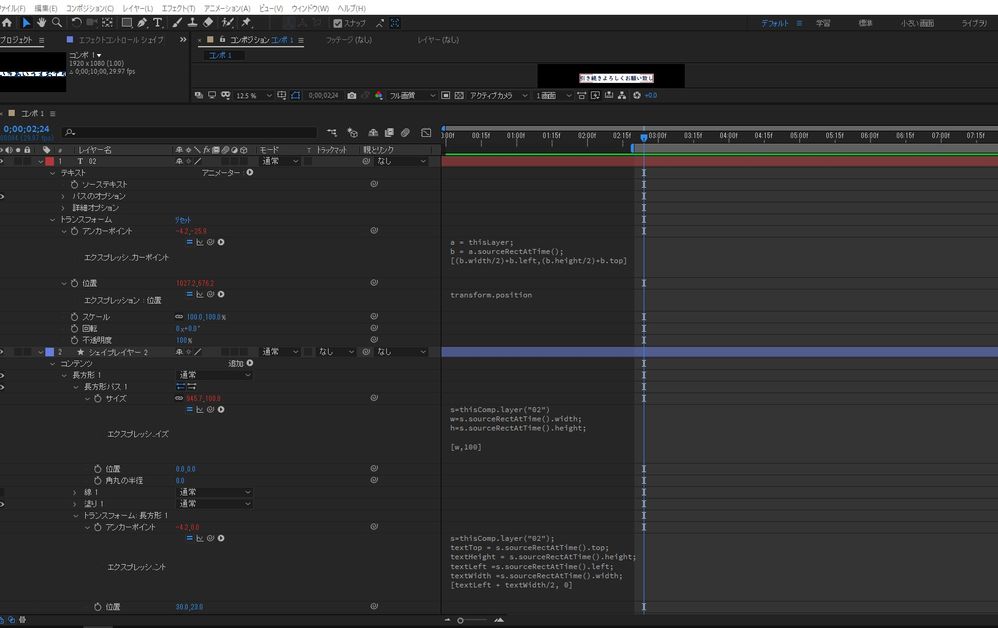The height and width of the screenshot is (628, 998).
Task: Select the Pen tool
Action: point(143,22)
